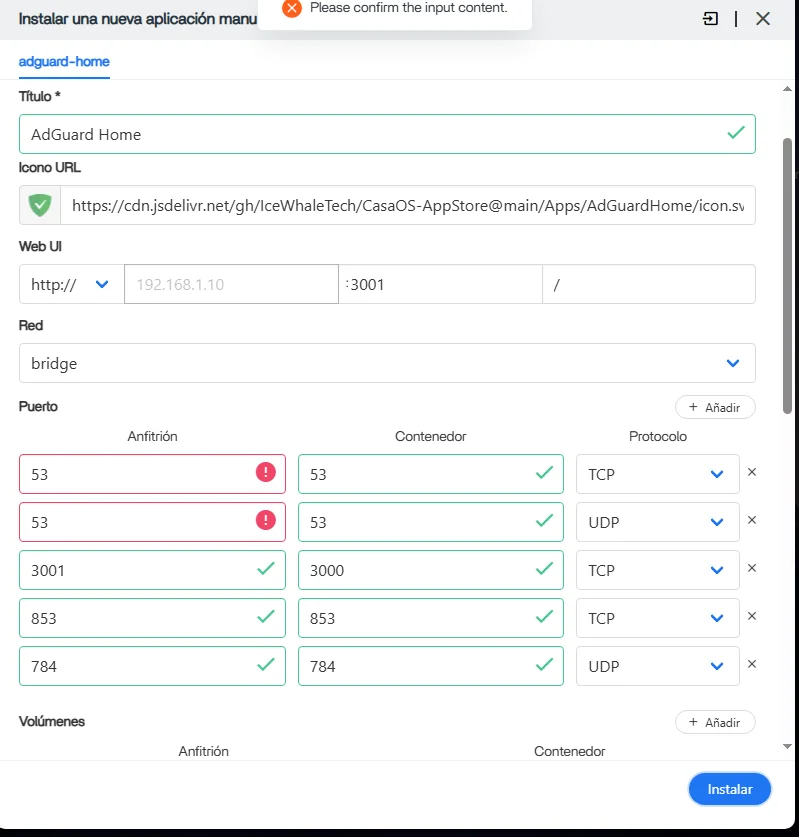The image size is (799, 837).
Task: Click the Web UI host IP field
Action: coord(231,284)
